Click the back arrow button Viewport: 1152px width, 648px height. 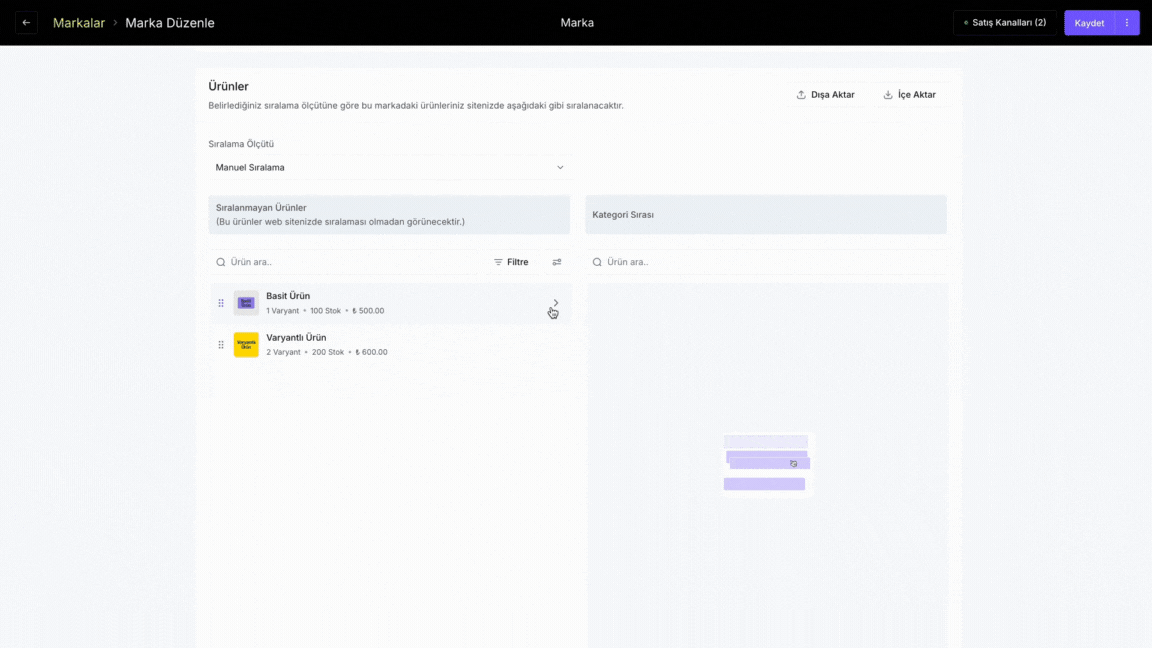(26, 23)
